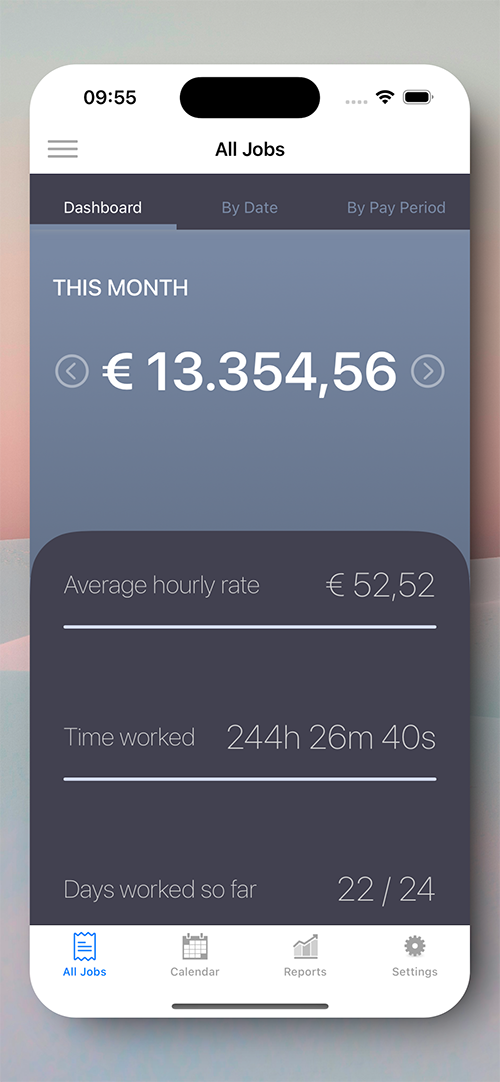Tap the 09:55 clock in status bar
Image resolution: width=500 pixels, height=1082 pixels.
pos(110,97)
